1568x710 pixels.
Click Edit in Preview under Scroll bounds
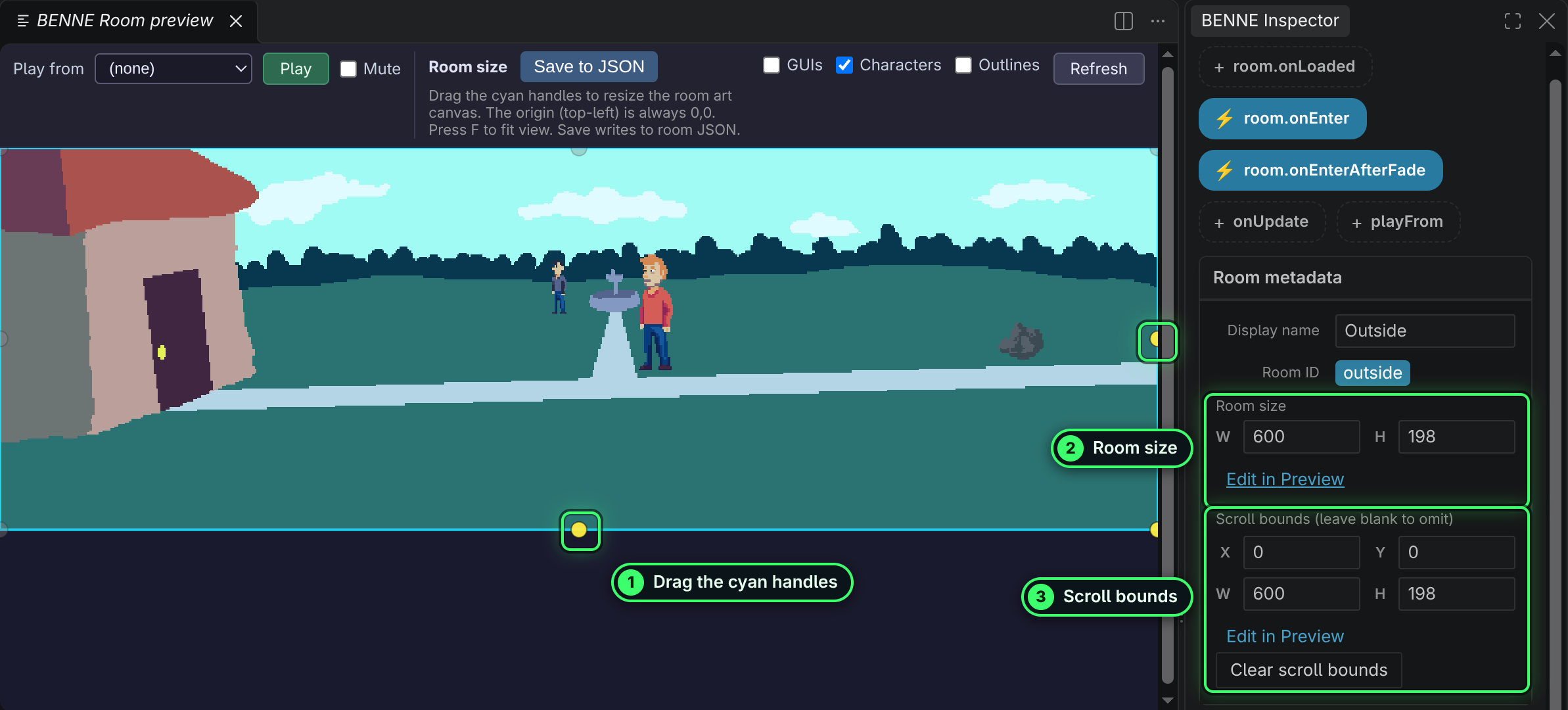click(1285, 636)
